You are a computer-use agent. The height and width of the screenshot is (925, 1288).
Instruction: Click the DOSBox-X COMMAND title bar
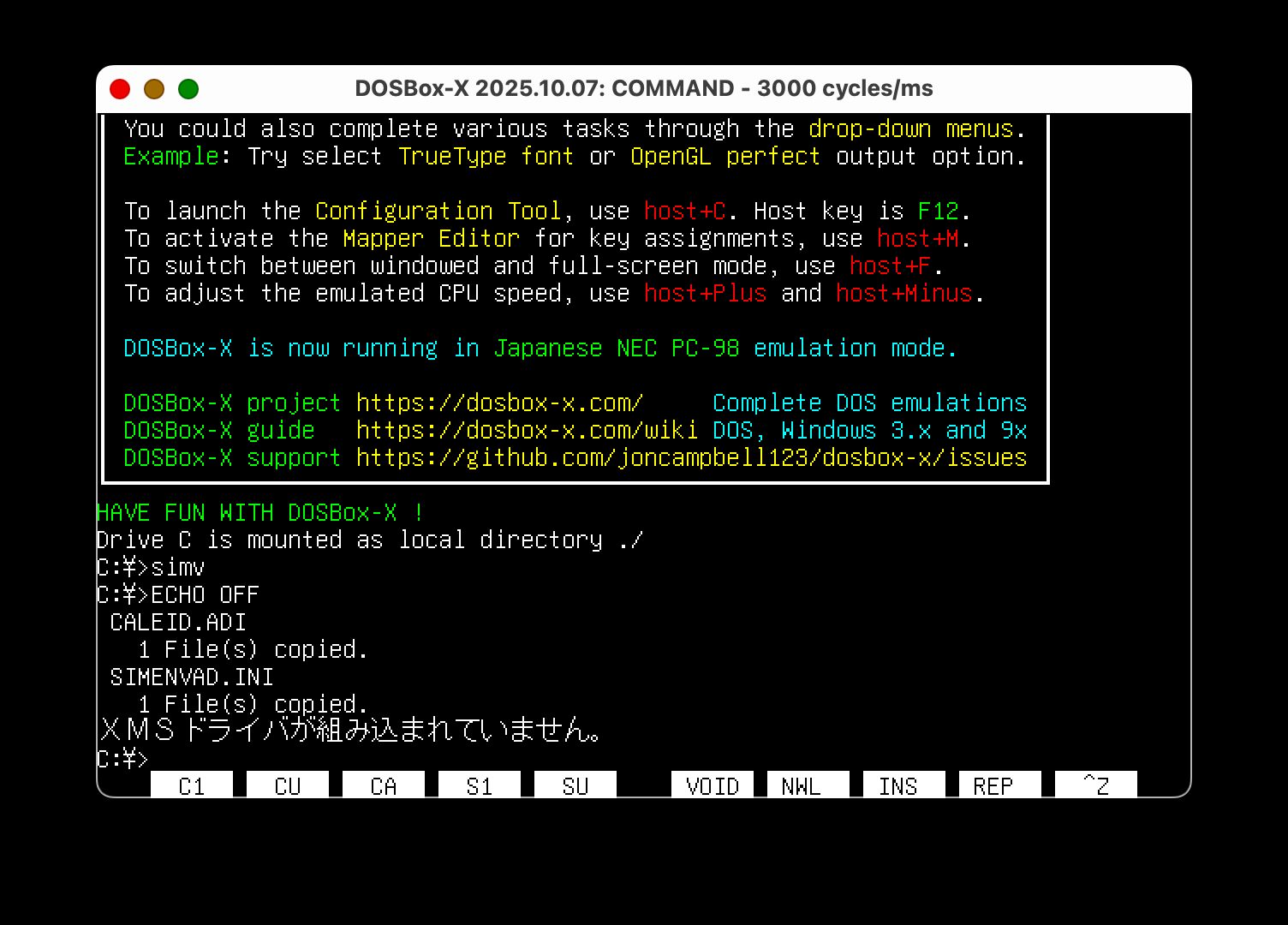644,88
